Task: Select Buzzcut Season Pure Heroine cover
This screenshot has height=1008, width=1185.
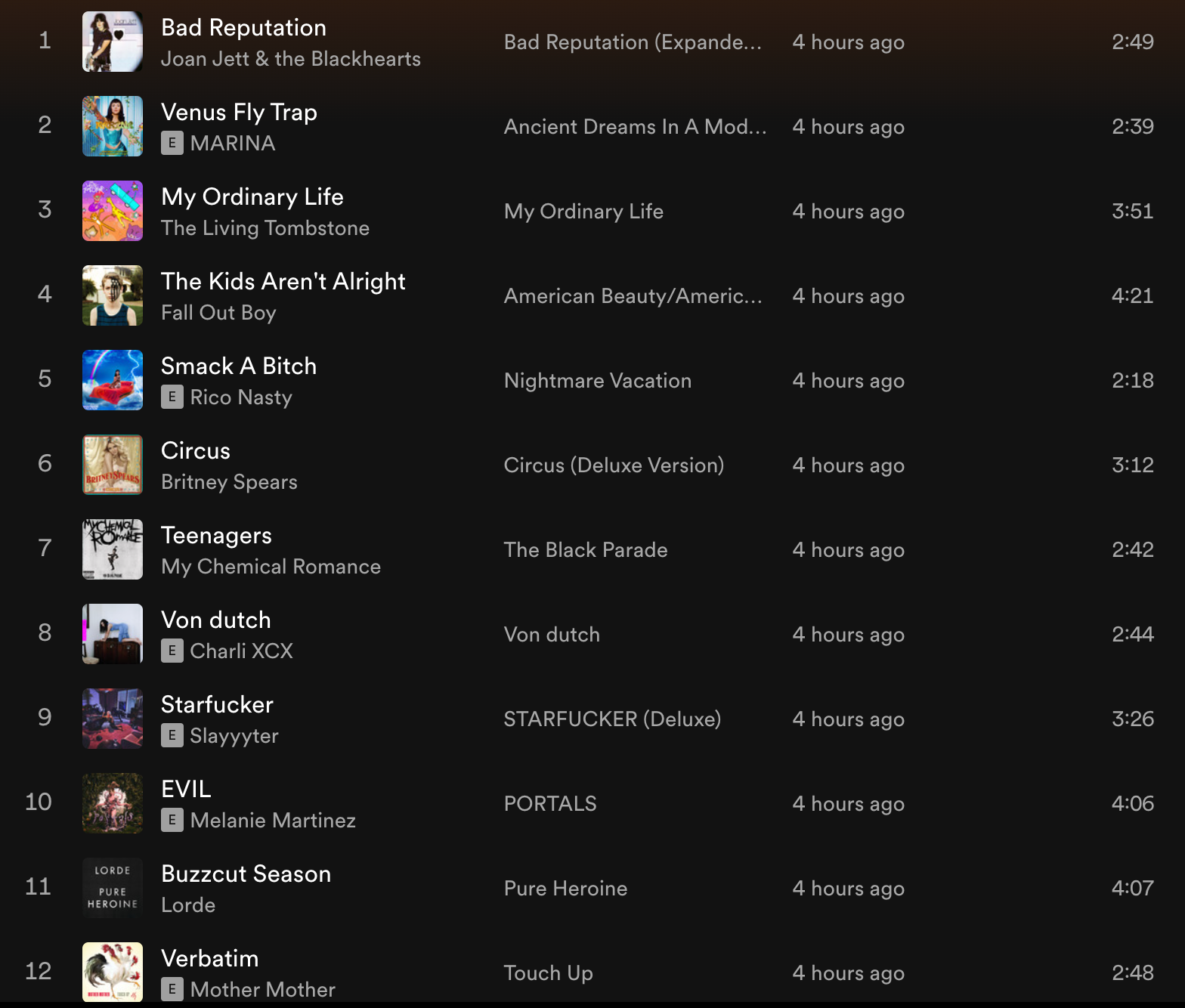Action: point(113,888)
